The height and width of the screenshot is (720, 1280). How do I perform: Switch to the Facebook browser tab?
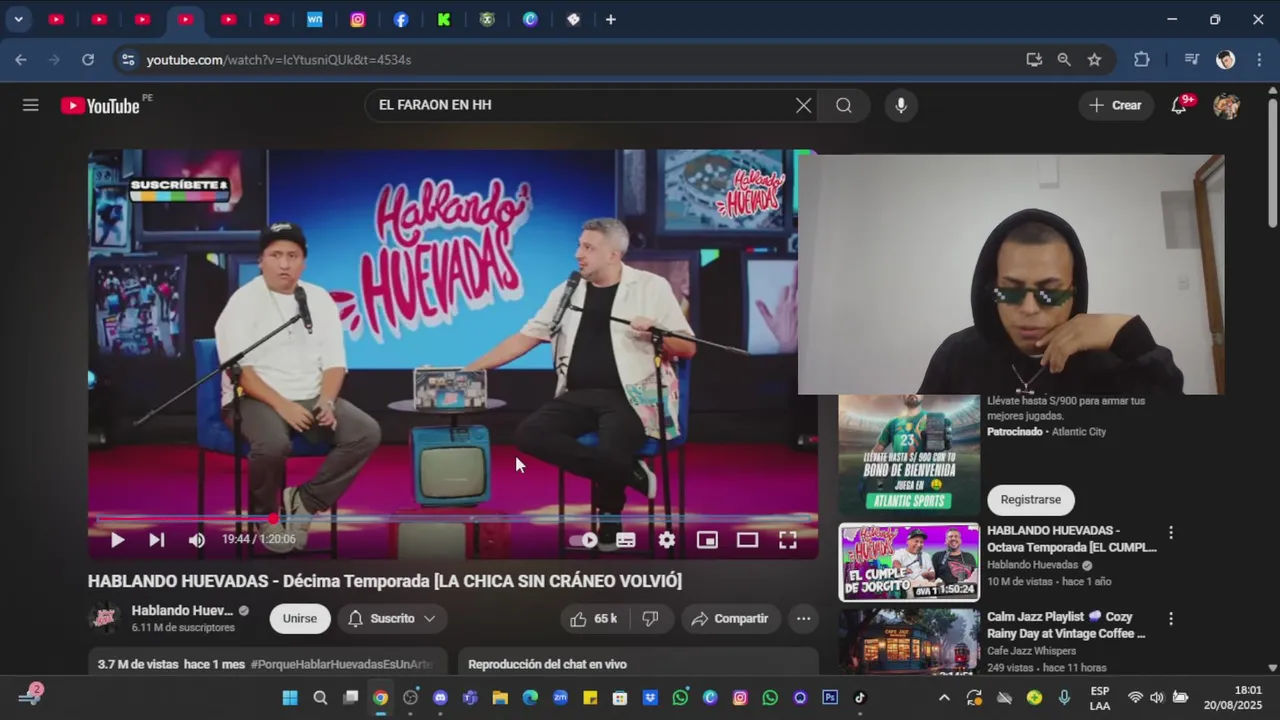click(401, 19)
